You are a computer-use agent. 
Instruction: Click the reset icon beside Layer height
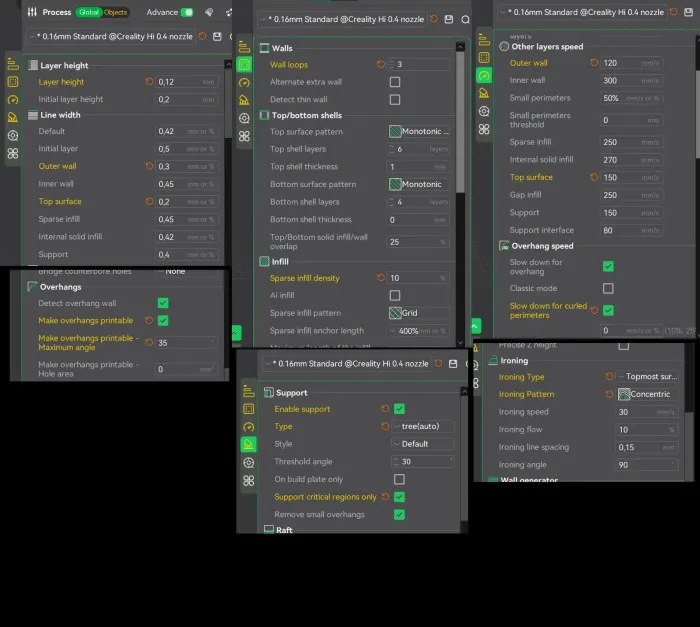(x=150, y=82)
